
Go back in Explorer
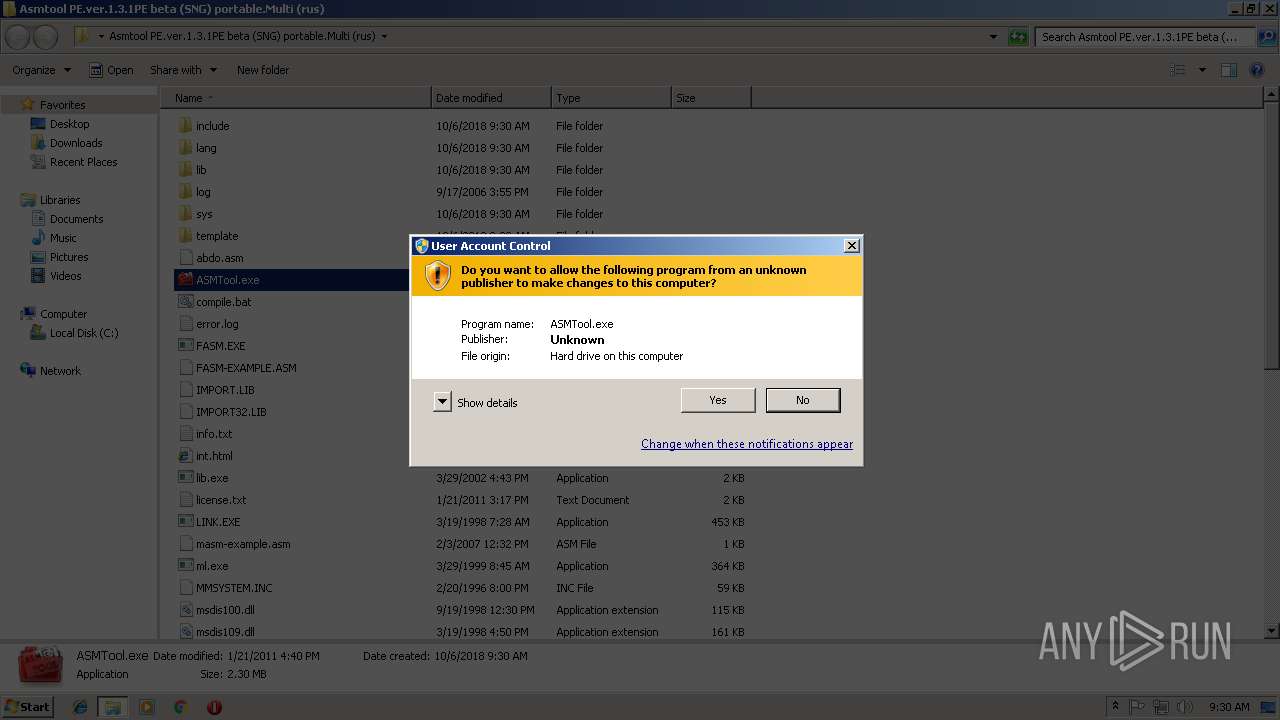(x=17, y=38)
